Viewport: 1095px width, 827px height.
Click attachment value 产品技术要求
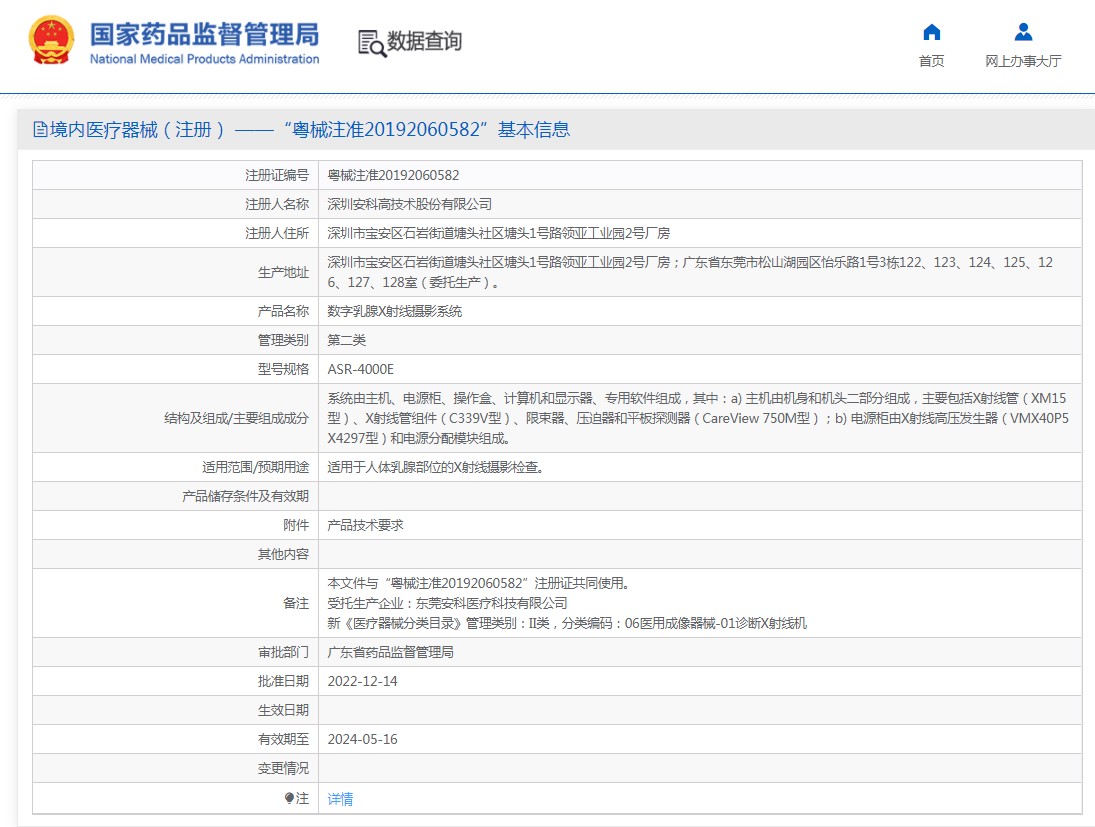(365, 525)
